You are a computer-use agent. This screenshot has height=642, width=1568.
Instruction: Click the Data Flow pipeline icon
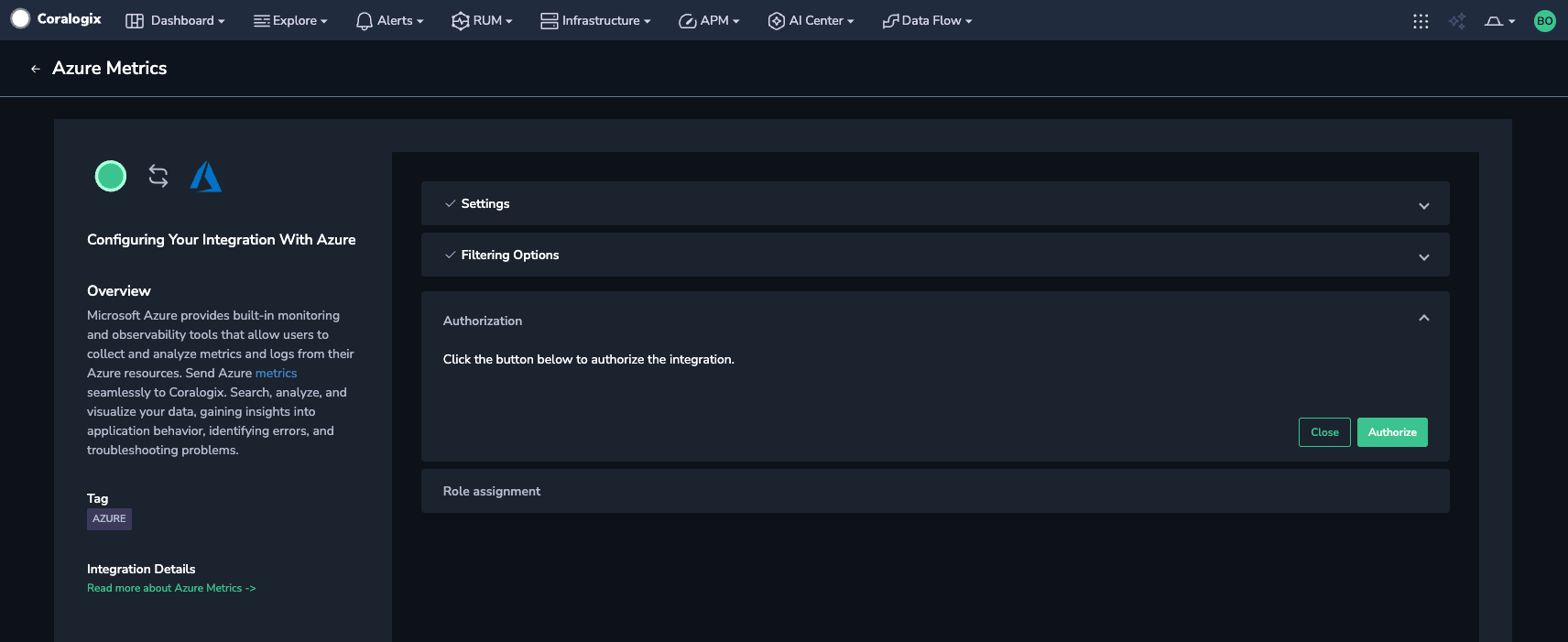click(x=890, y=21)
